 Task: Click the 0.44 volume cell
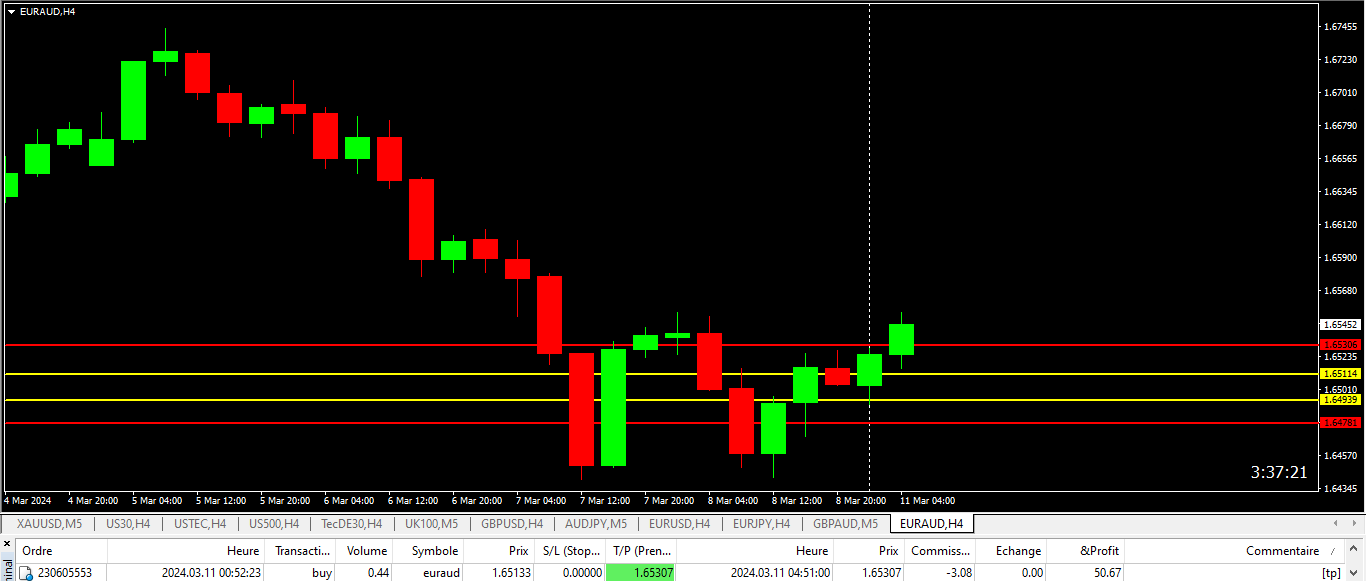(378, 573)
